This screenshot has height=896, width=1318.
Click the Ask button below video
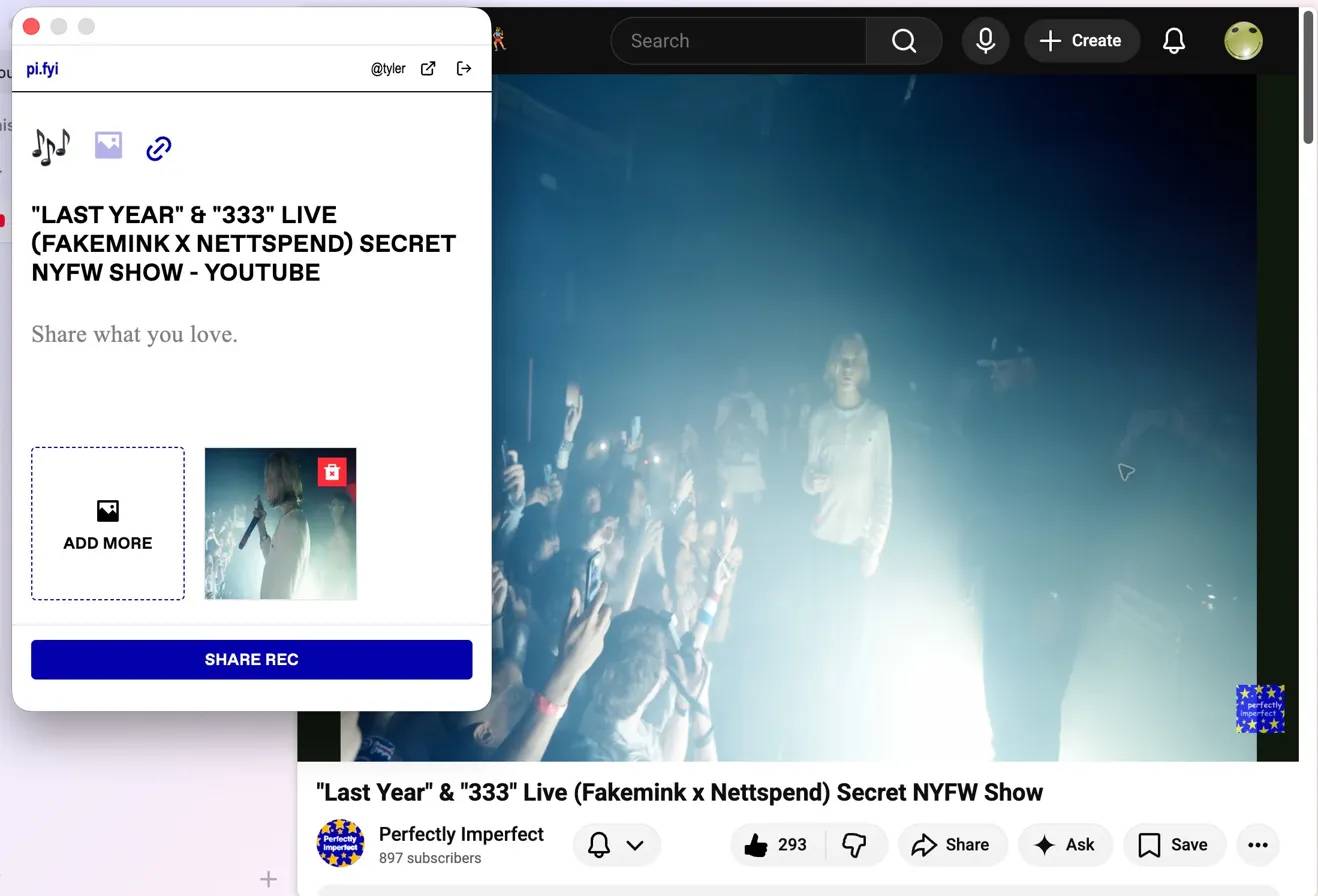click(1064, 845)
